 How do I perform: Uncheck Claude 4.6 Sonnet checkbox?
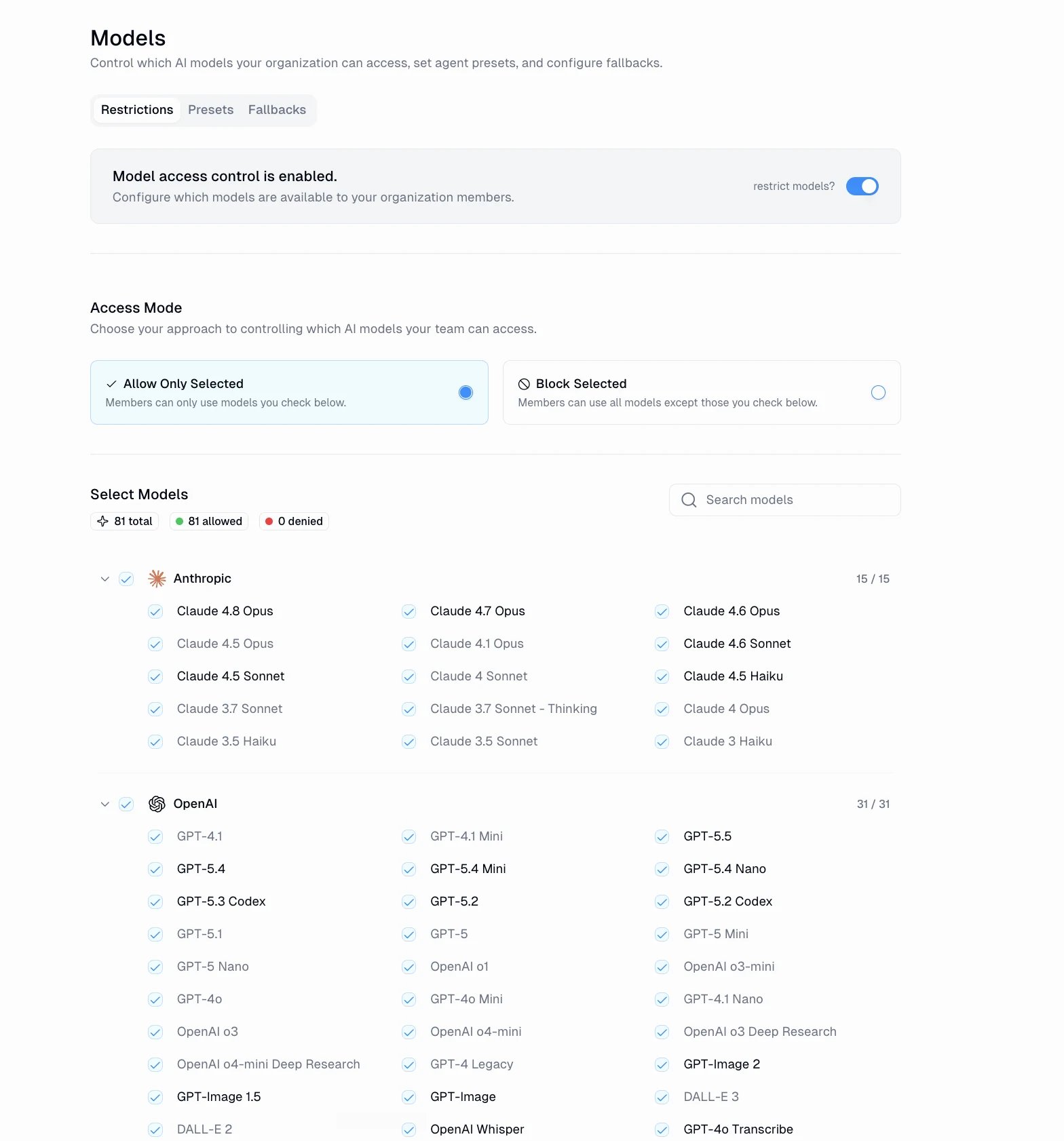tap(662, 644)
